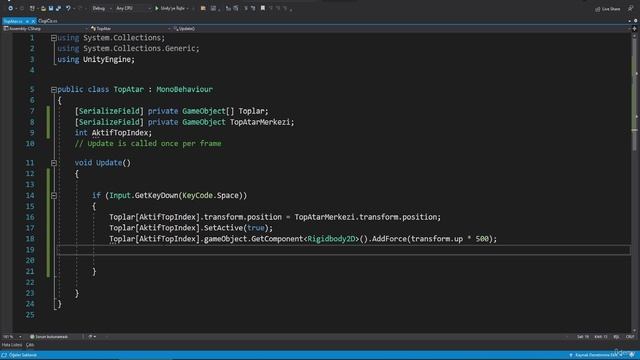Open the Hata Listesi panel tab
This screenshot has width=640, height=360.
point(11,345)
